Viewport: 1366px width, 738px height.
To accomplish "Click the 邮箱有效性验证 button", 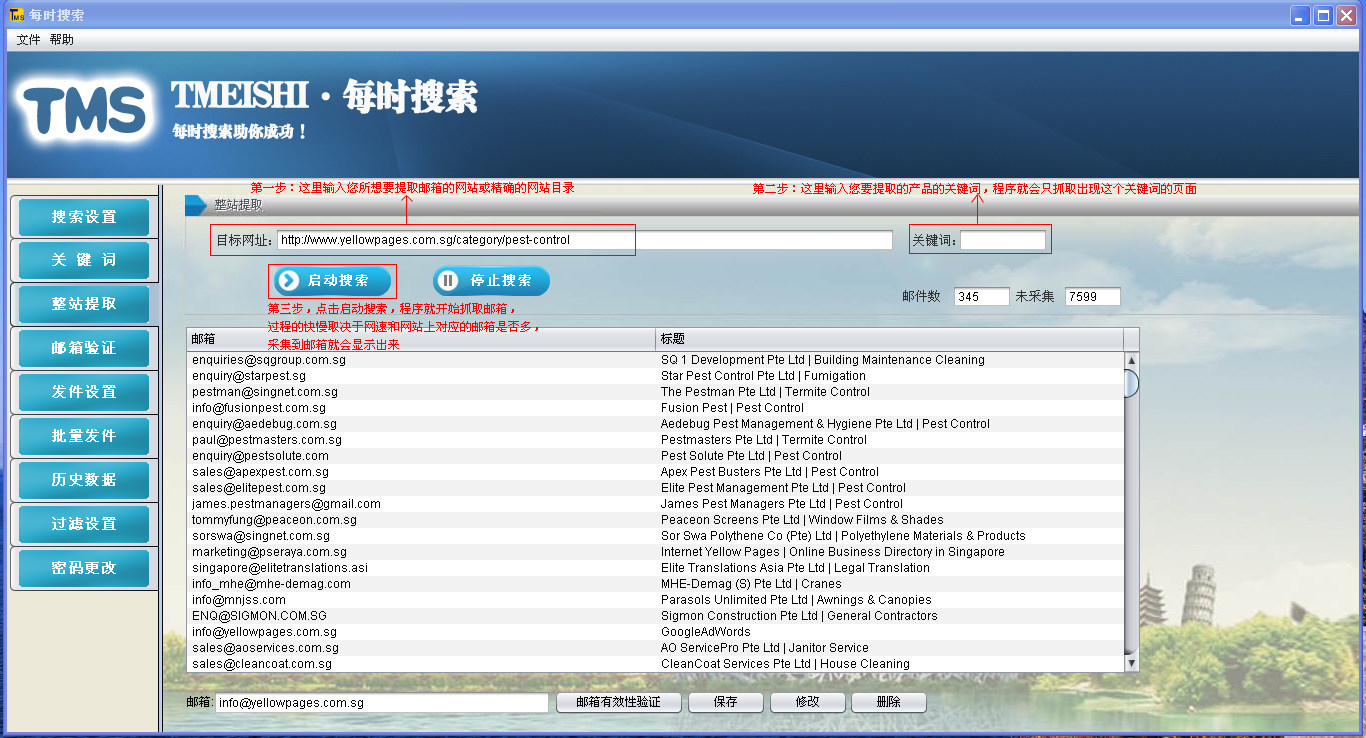I will click(618, 702).
